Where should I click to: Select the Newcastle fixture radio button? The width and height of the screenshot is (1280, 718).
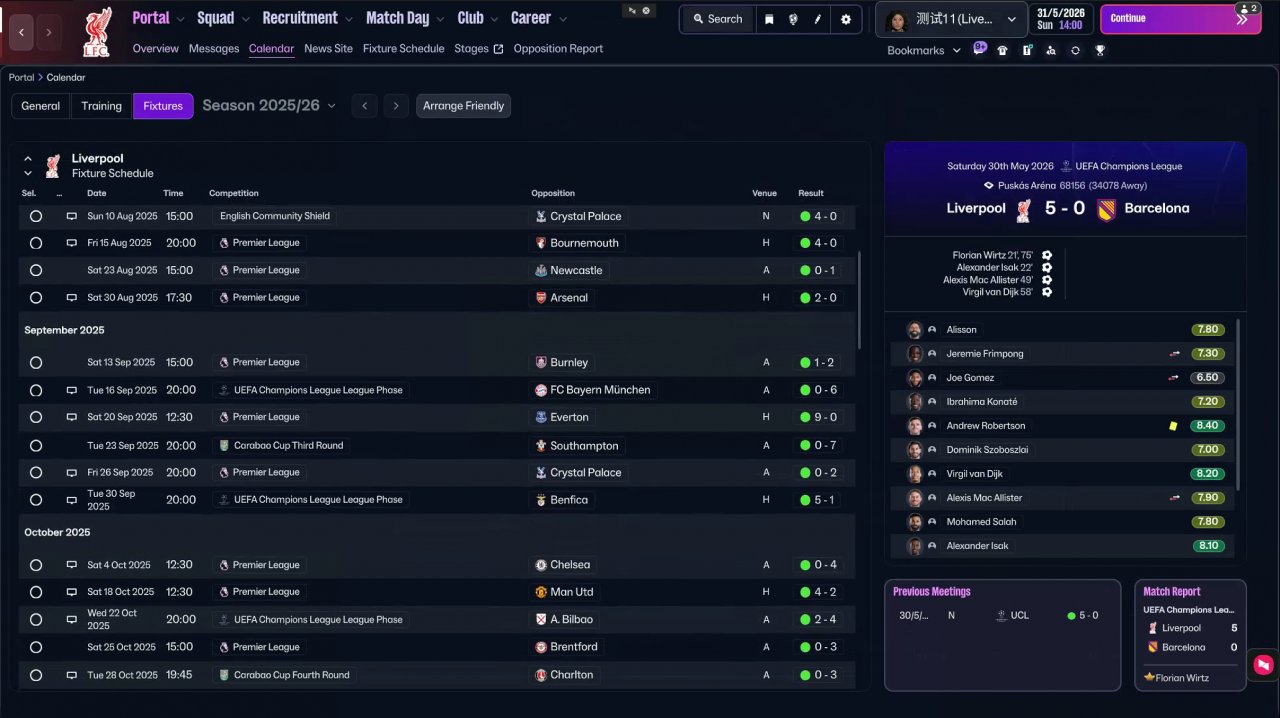click(x=36, y=270)
